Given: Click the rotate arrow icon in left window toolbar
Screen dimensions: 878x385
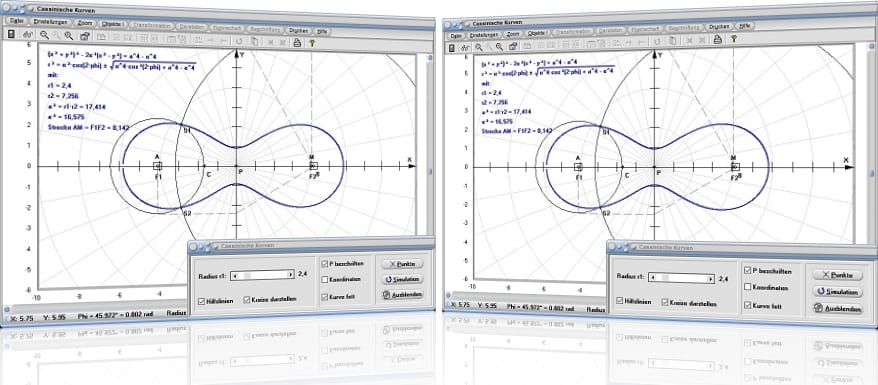Looking at the screenshot, I should (x=239, y=41).
